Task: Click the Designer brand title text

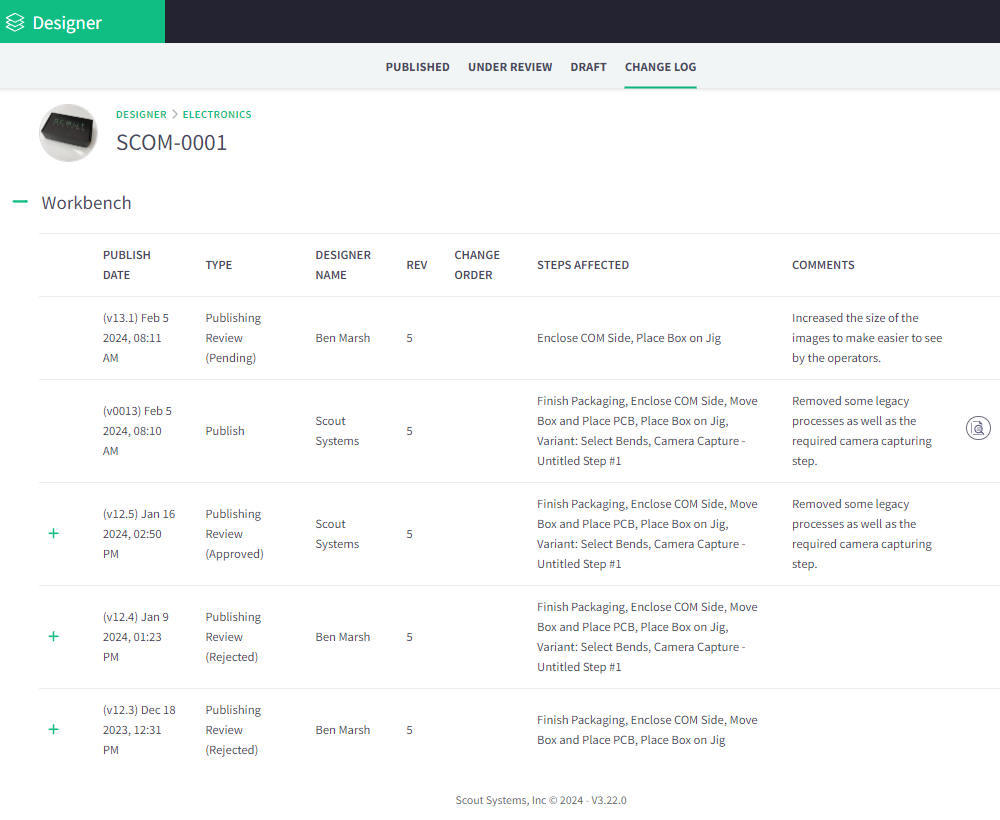Action: (67, 22)
